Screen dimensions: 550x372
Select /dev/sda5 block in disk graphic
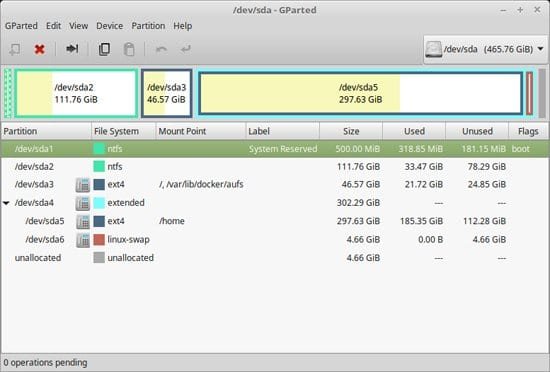coord(361,93)
